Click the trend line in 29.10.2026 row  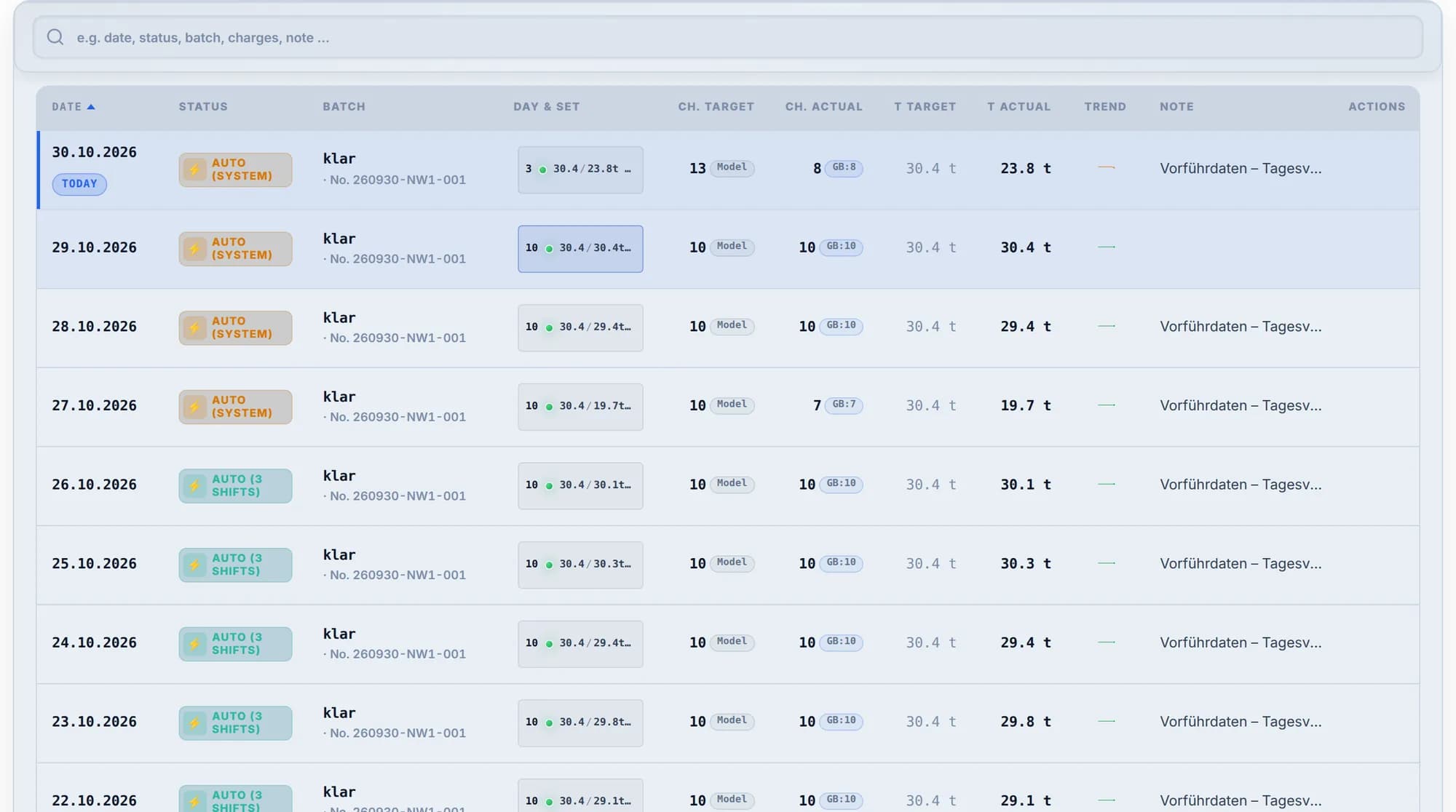tap(1107, 247)
